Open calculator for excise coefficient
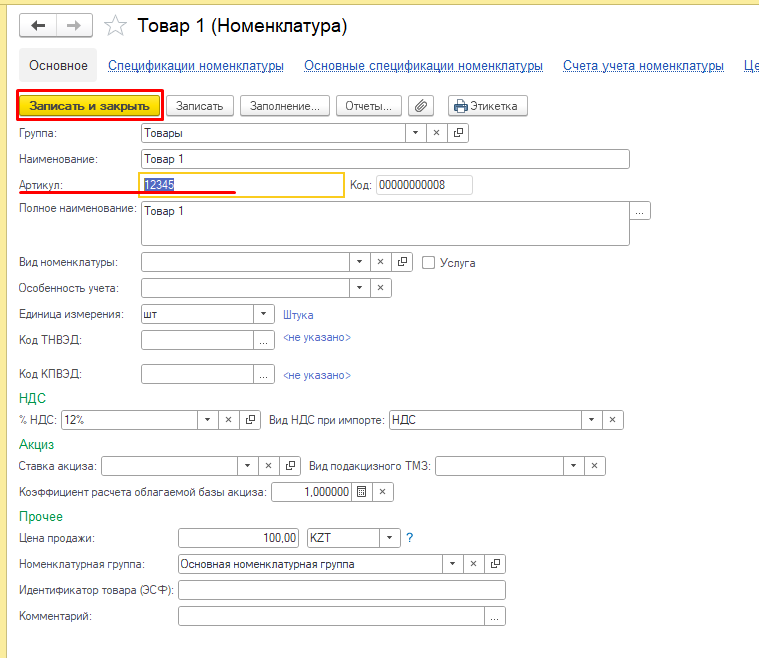 coord(362,492)
